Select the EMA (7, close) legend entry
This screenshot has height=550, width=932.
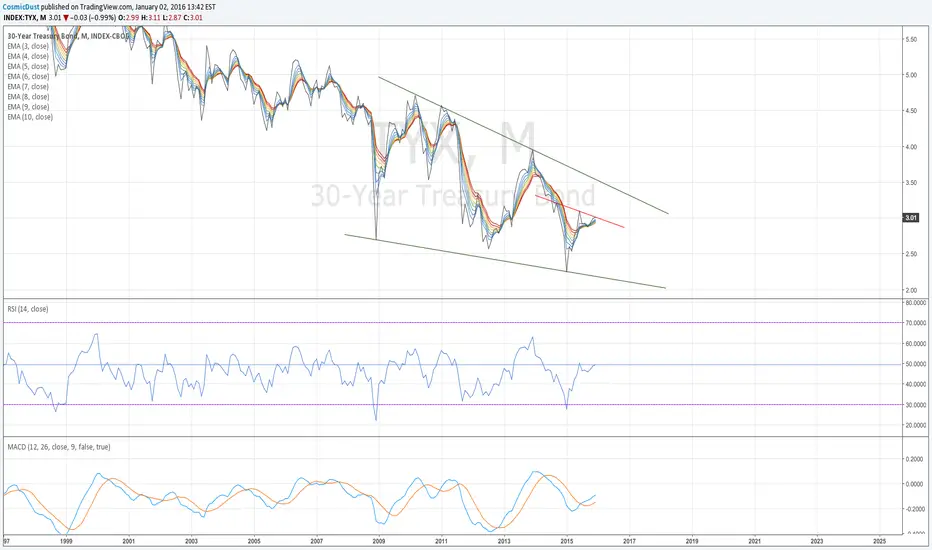point(28,87)
